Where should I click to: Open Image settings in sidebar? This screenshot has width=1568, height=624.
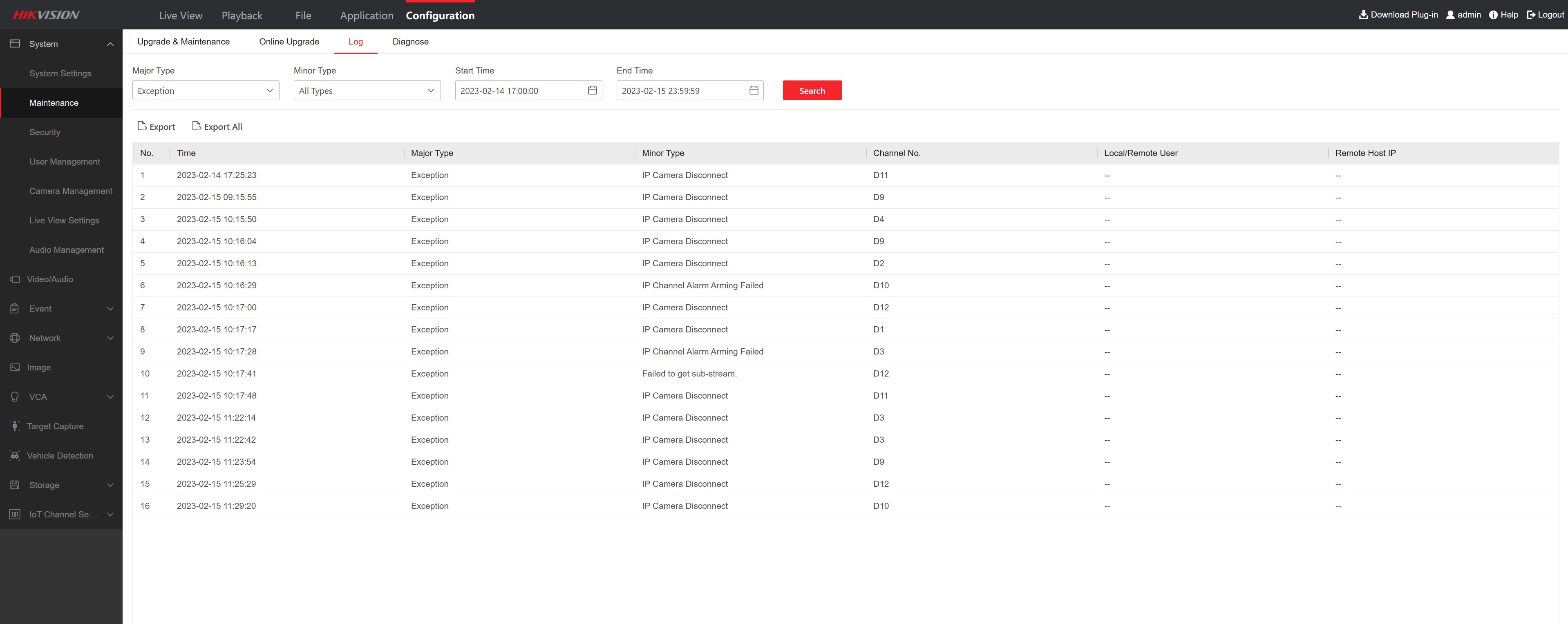(39, 368)
